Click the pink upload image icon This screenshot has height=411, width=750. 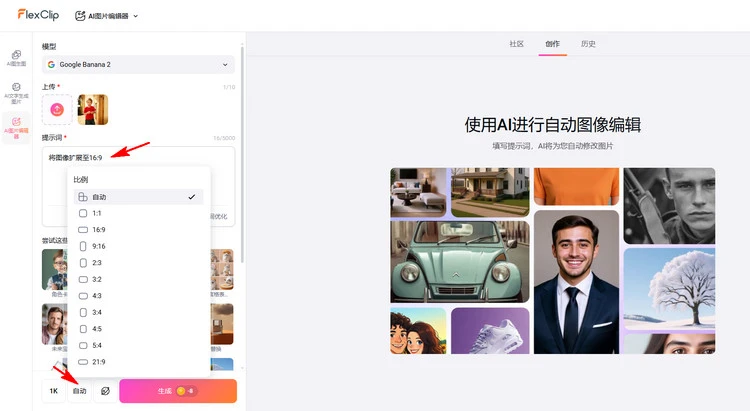(x=57, y=109)
